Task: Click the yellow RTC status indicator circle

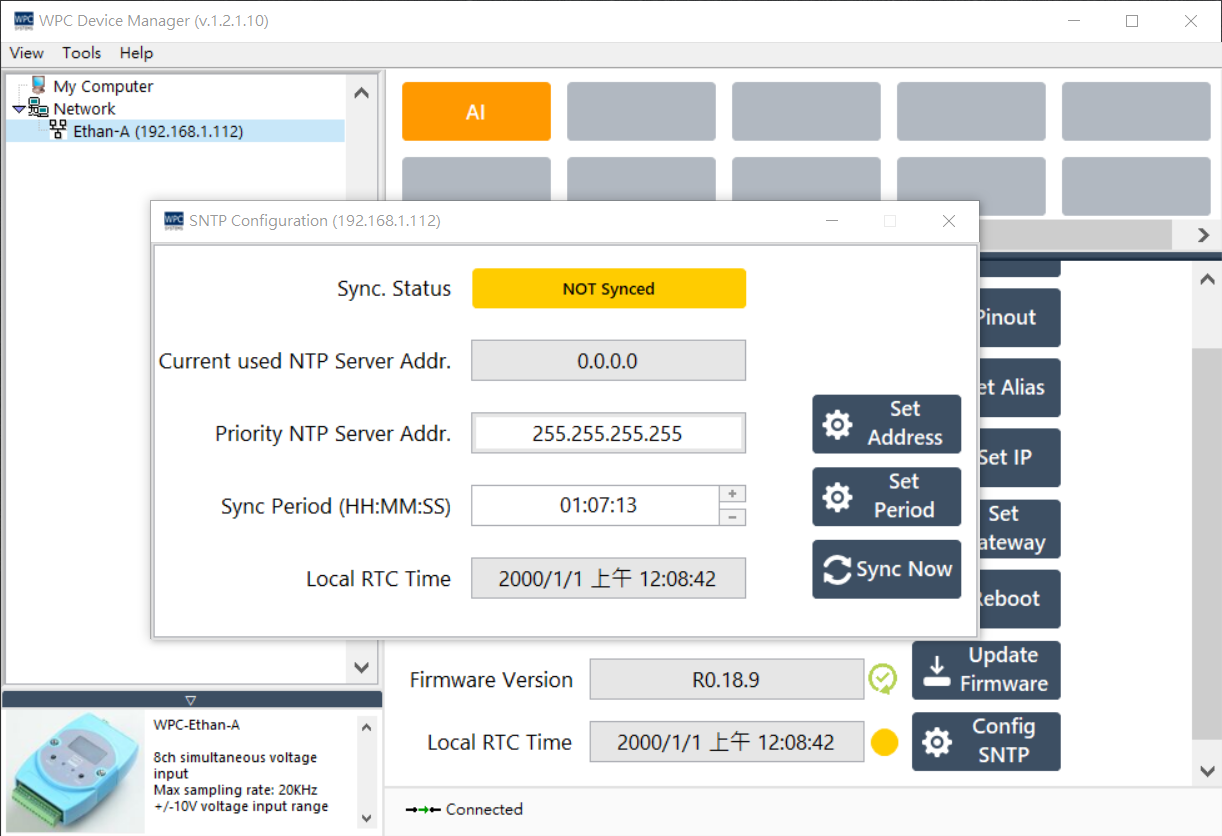Action: 884,742
